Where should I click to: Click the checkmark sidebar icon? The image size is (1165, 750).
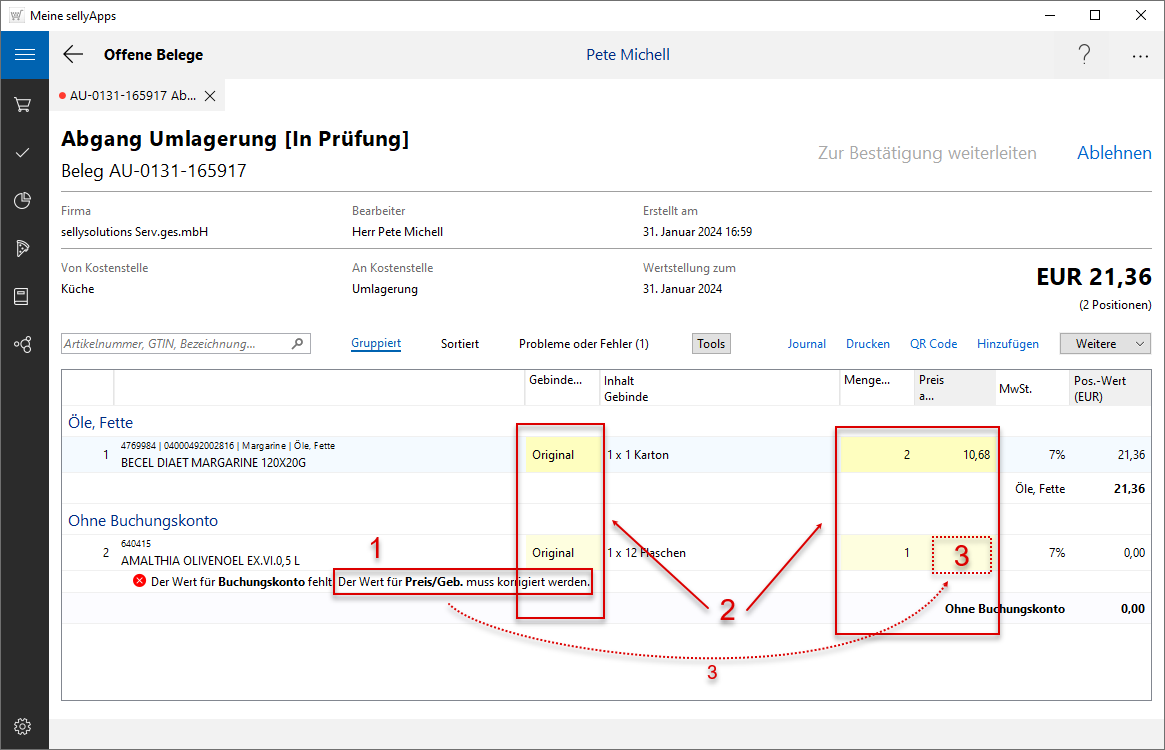click(23, 153)
